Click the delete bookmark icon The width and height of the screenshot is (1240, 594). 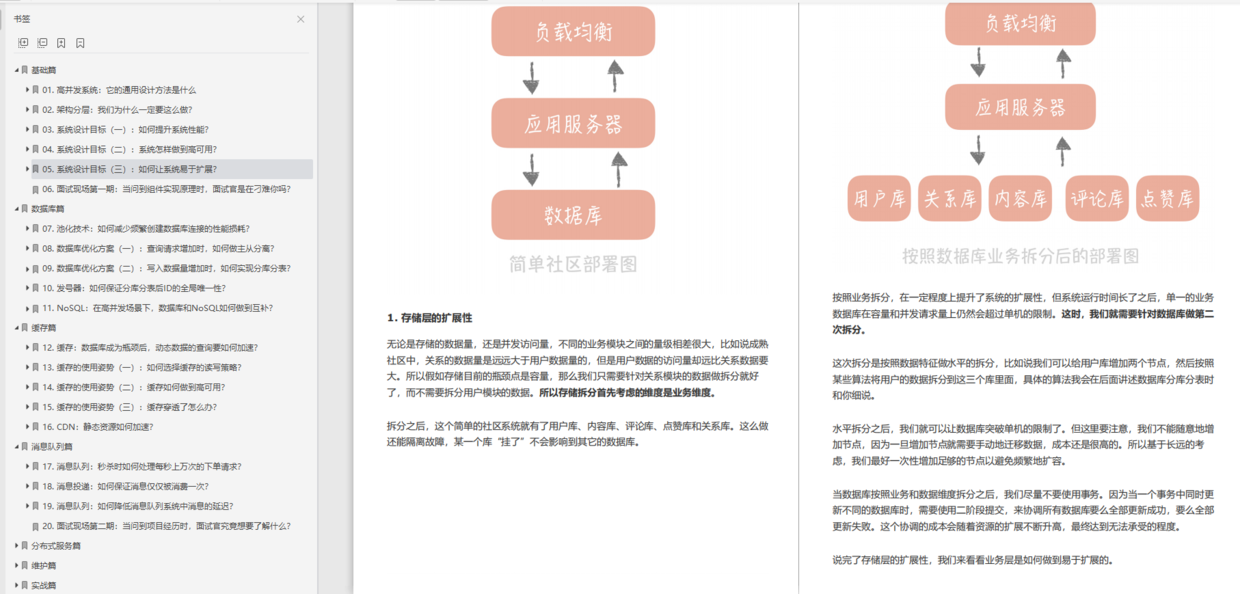click(x=80, y=43)
